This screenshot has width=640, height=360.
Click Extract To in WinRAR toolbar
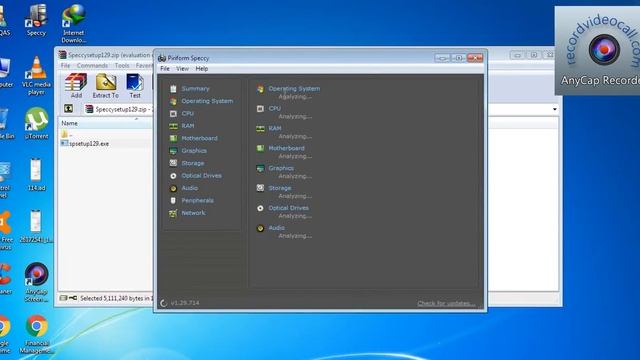click(x=106, y=86)
